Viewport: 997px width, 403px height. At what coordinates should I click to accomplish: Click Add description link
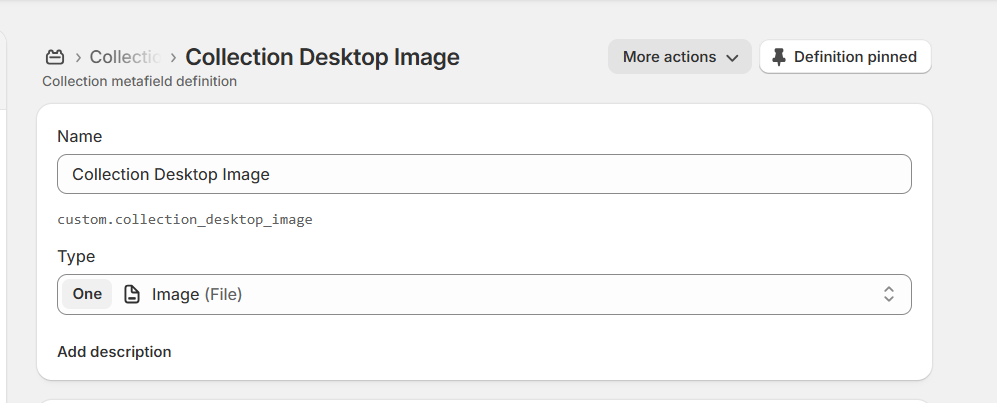114,352
